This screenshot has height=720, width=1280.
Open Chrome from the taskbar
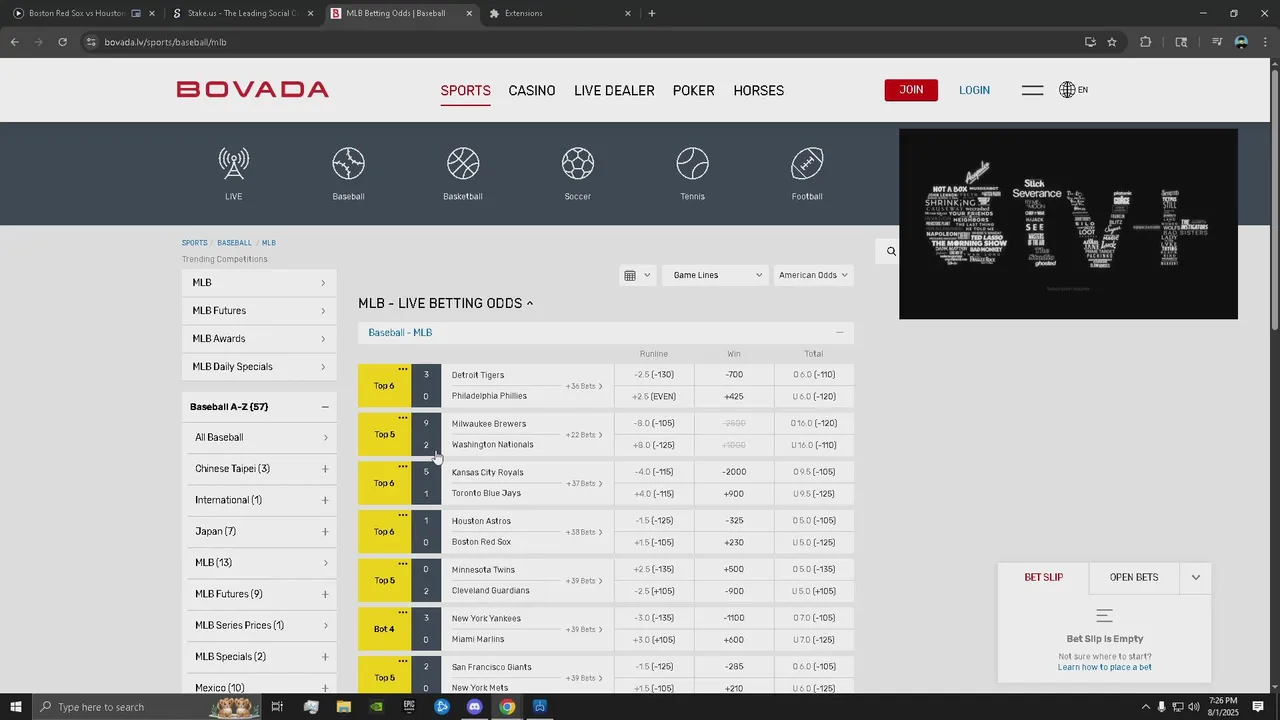(x=507, y=707)
